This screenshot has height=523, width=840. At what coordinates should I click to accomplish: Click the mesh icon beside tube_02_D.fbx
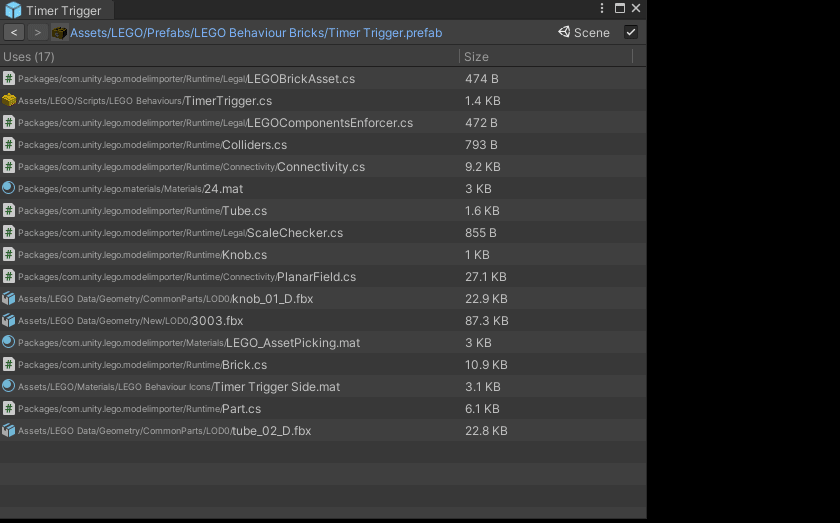pyautogui.click(x=9, y=431)
